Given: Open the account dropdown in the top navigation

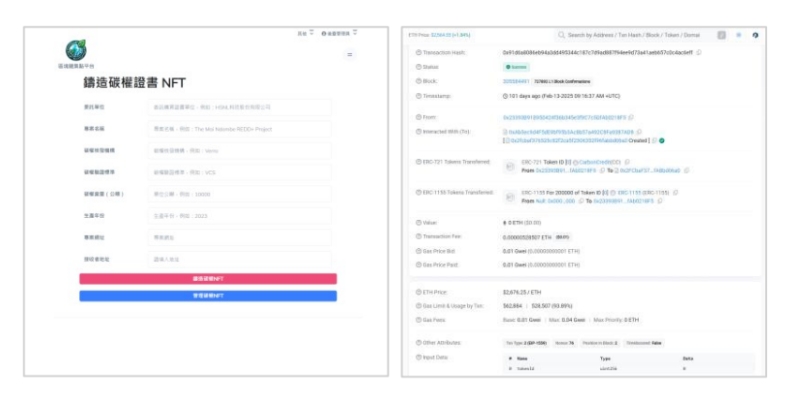Looking at the screenshot, I should tap(338, 33).
